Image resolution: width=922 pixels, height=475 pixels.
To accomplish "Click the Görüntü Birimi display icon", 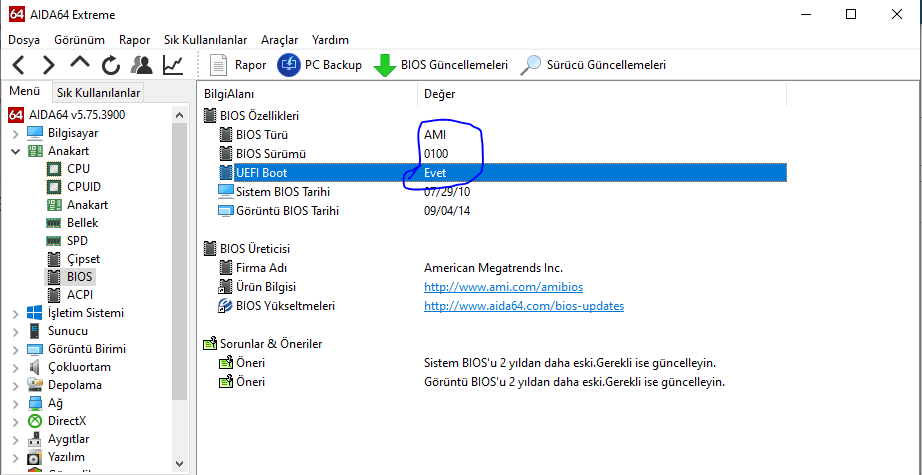I will coord(35,350).
